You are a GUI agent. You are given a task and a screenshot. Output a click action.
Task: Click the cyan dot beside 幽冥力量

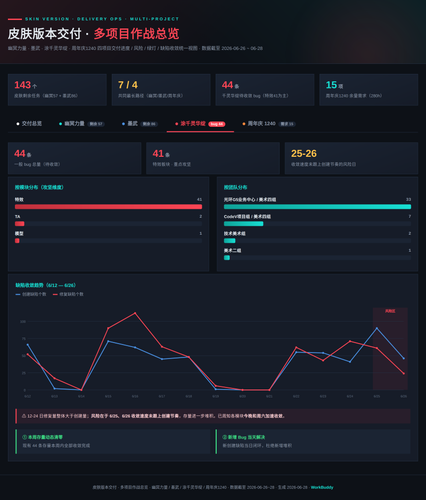click(60, 124)
